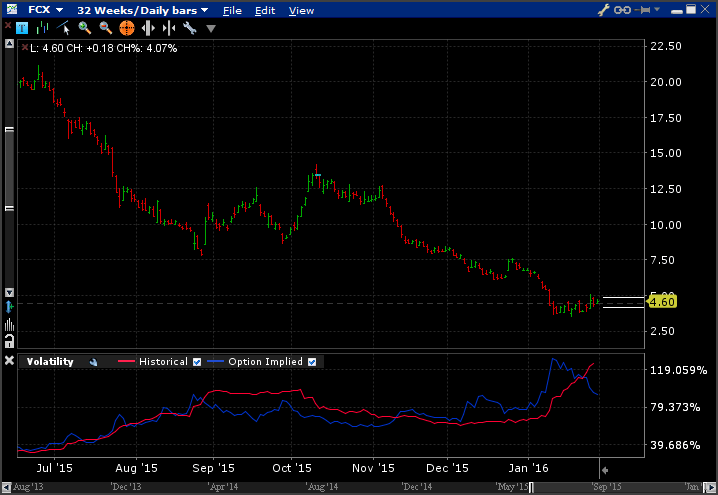
Task: Click the Sep '15 date label
Action: 213,468
